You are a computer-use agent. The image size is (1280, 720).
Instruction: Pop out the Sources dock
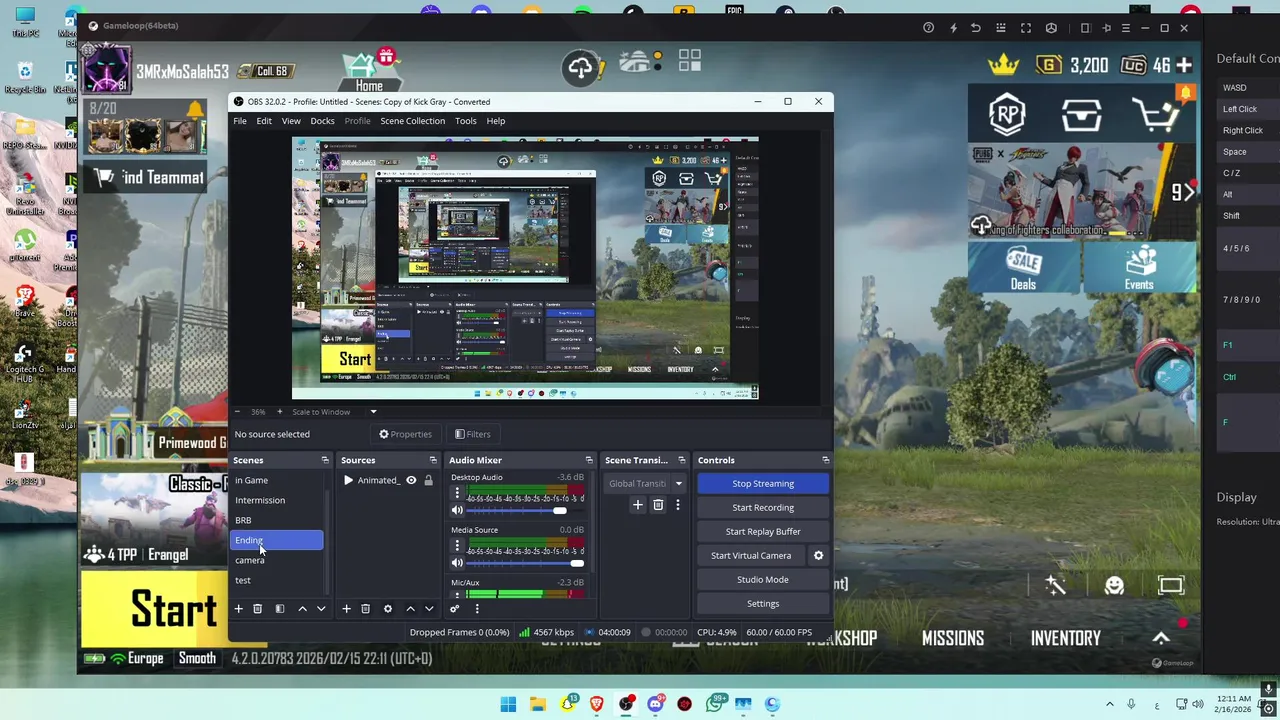[x=433, y=460]
